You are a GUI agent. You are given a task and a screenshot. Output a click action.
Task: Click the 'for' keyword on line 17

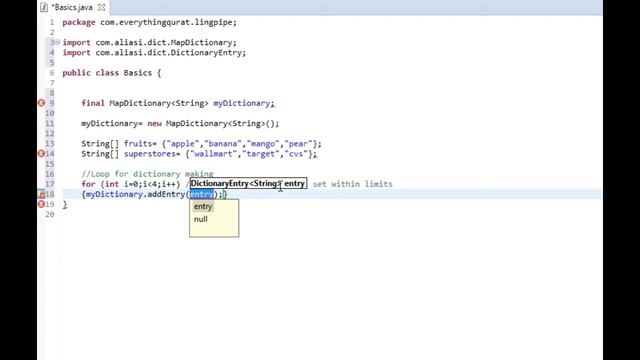88,184
